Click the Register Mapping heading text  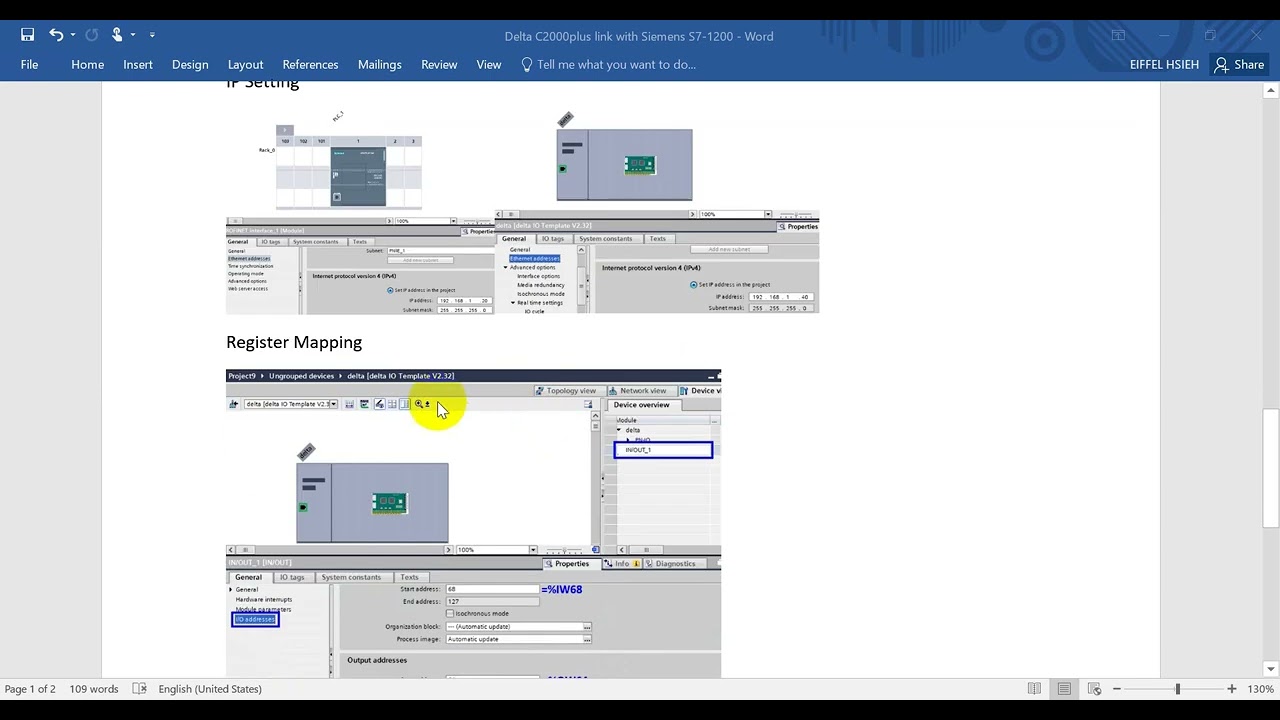point(294,342)
